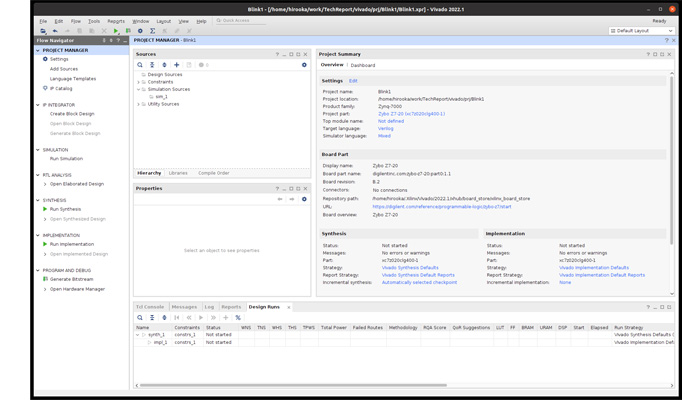Viewport: 700px width, 400px height.
Task: Open the File menu
Action: point(43,21)
